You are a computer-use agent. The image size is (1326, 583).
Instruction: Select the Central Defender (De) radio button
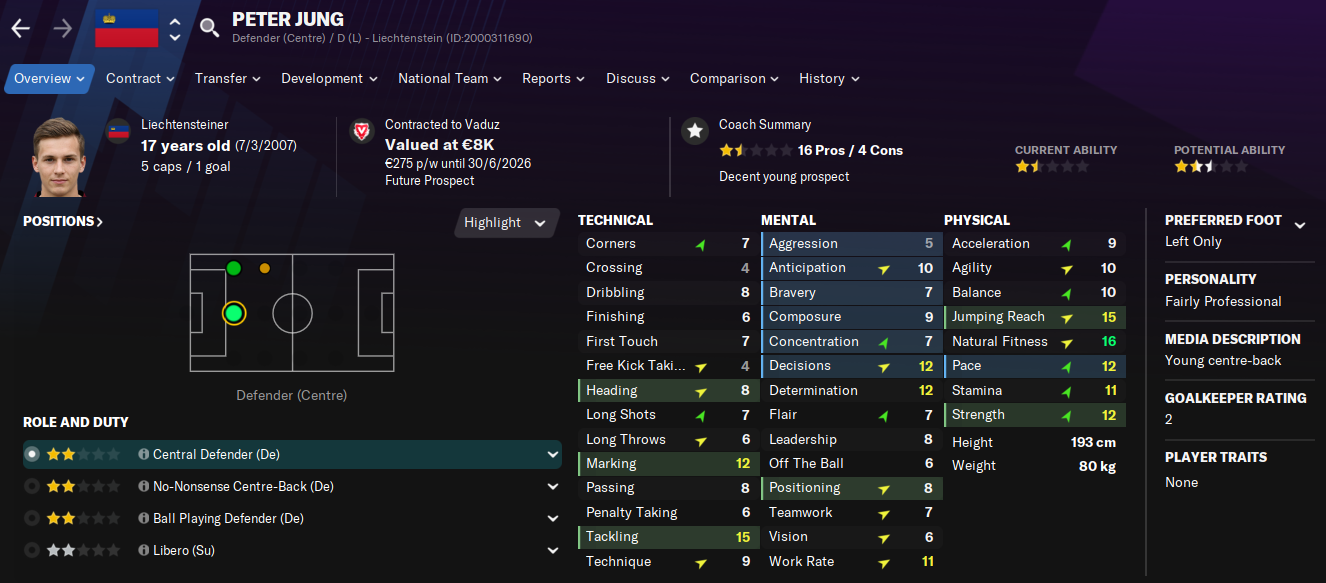(32, 454)
